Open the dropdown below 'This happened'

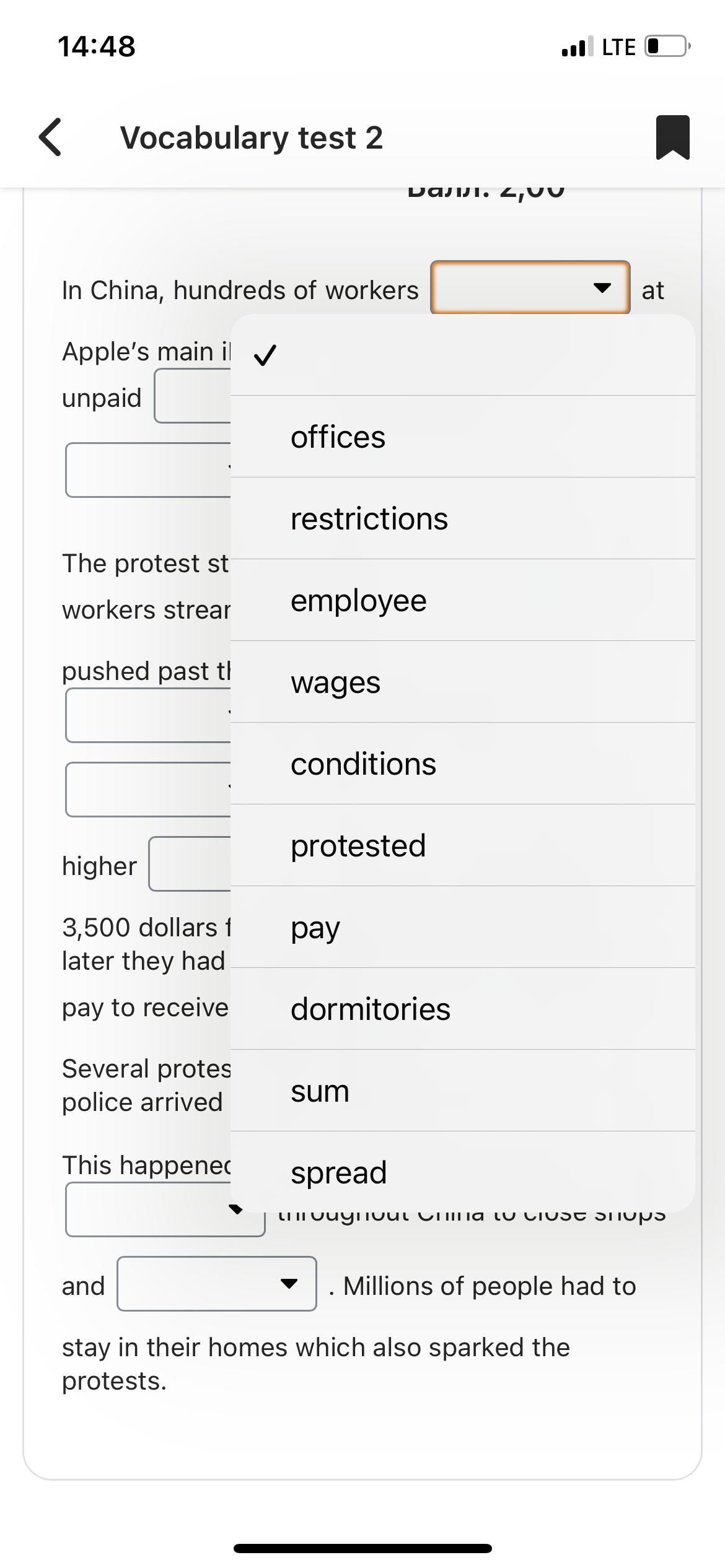(x=165, y=1209)
